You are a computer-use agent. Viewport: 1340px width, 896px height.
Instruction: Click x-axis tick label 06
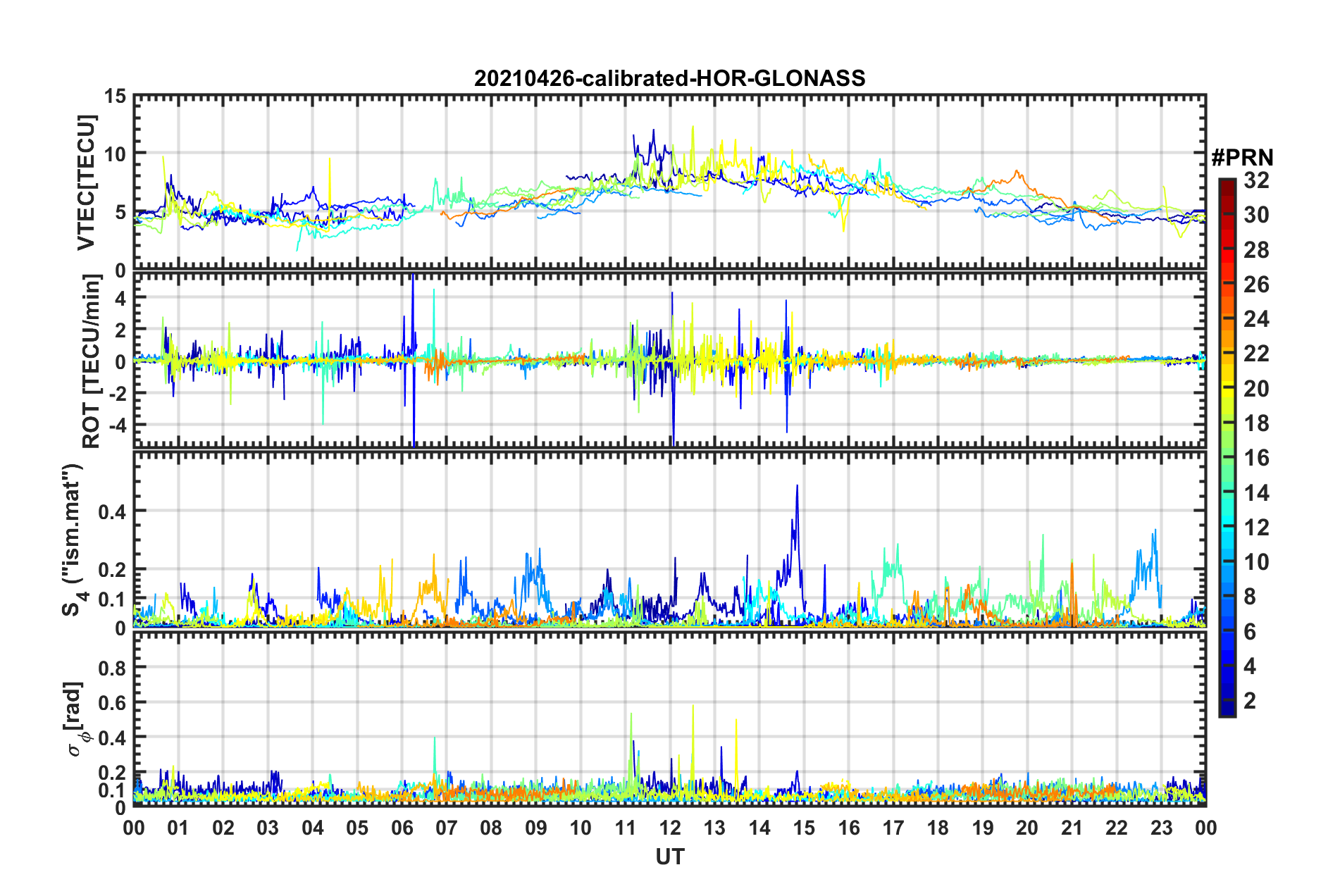tap(402, 827)
